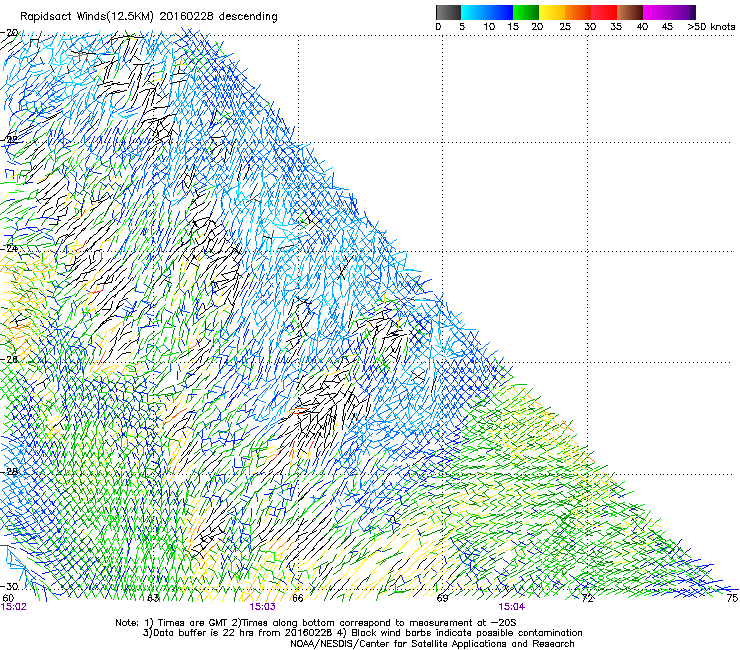
Task: Click the longitude label 60
Action: [8, 598]
